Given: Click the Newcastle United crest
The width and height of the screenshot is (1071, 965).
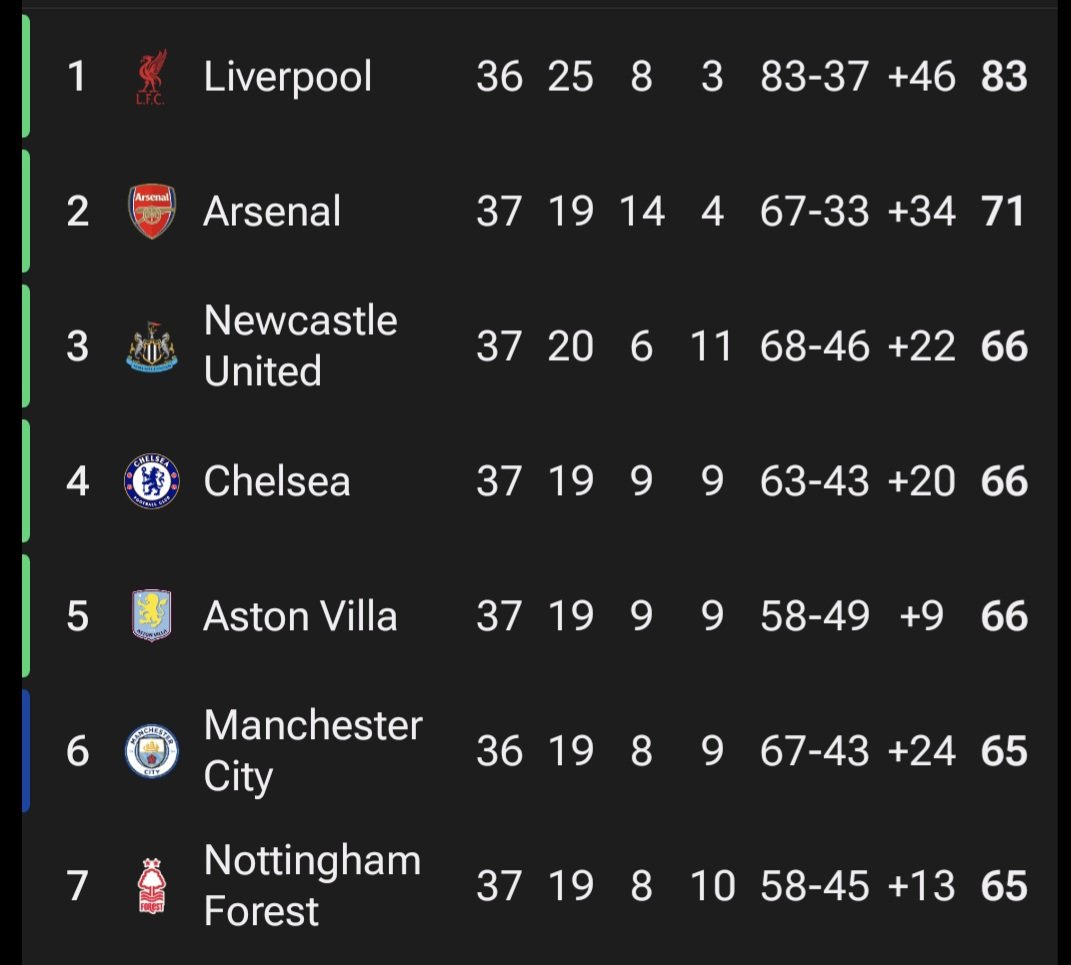Looking at the screenshot, I should (152, 347).
